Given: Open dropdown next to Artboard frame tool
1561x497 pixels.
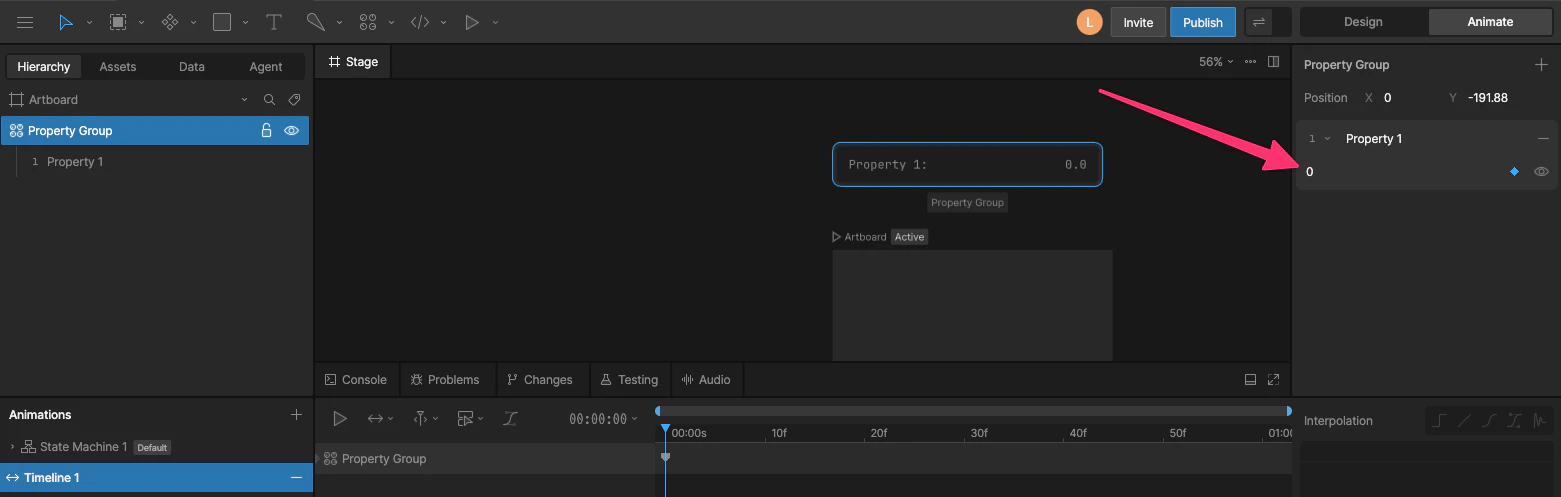Looking at the screenshot, I should pos(141,23).
